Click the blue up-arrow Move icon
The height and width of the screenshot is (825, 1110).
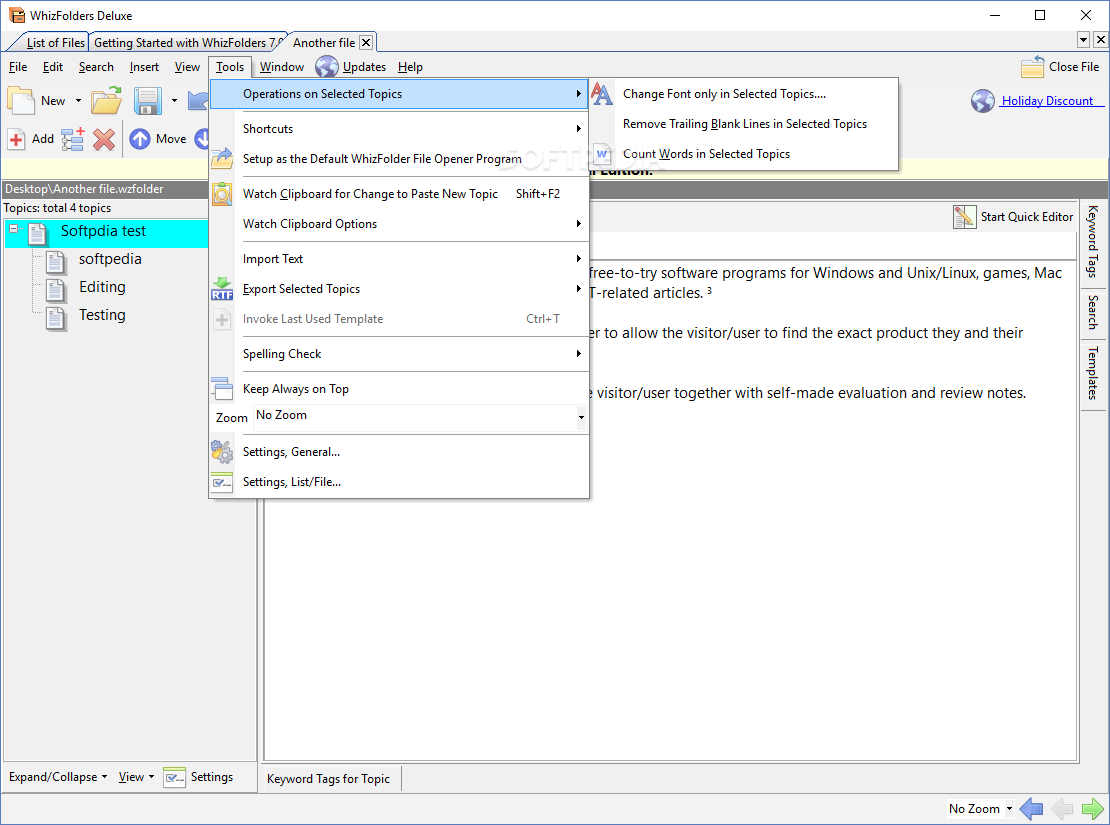click(139, 139)
